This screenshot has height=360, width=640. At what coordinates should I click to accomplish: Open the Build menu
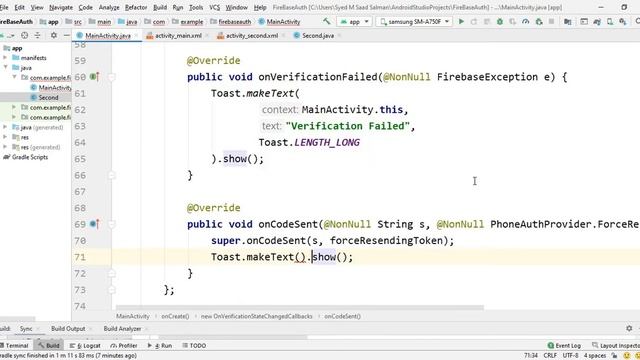click(x=160, y=7)
